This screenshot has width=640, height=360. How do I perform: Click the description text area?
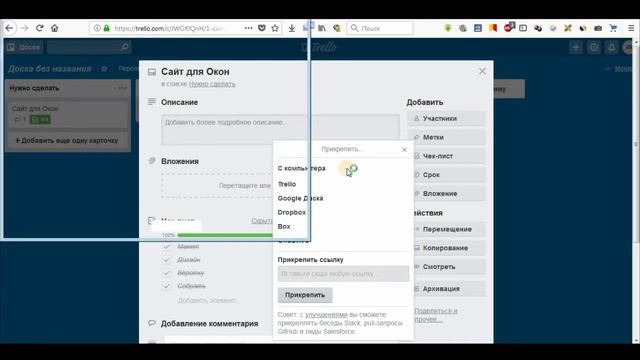[280, 129]
